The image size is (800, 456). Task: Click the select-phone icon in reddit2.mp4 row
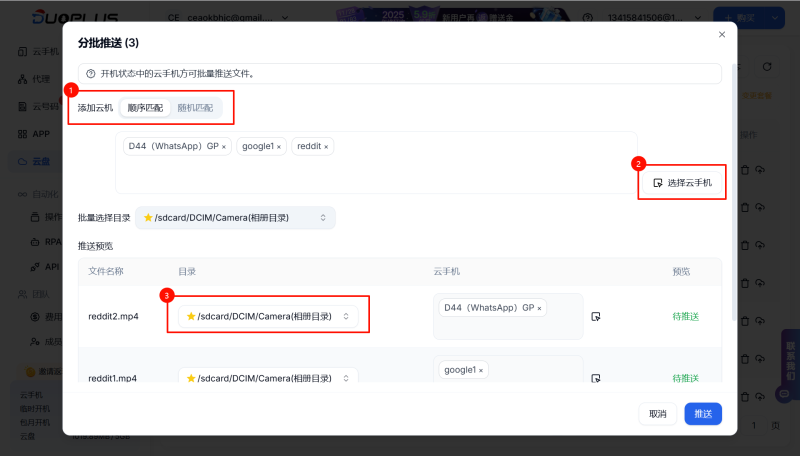tap(596, 316)
